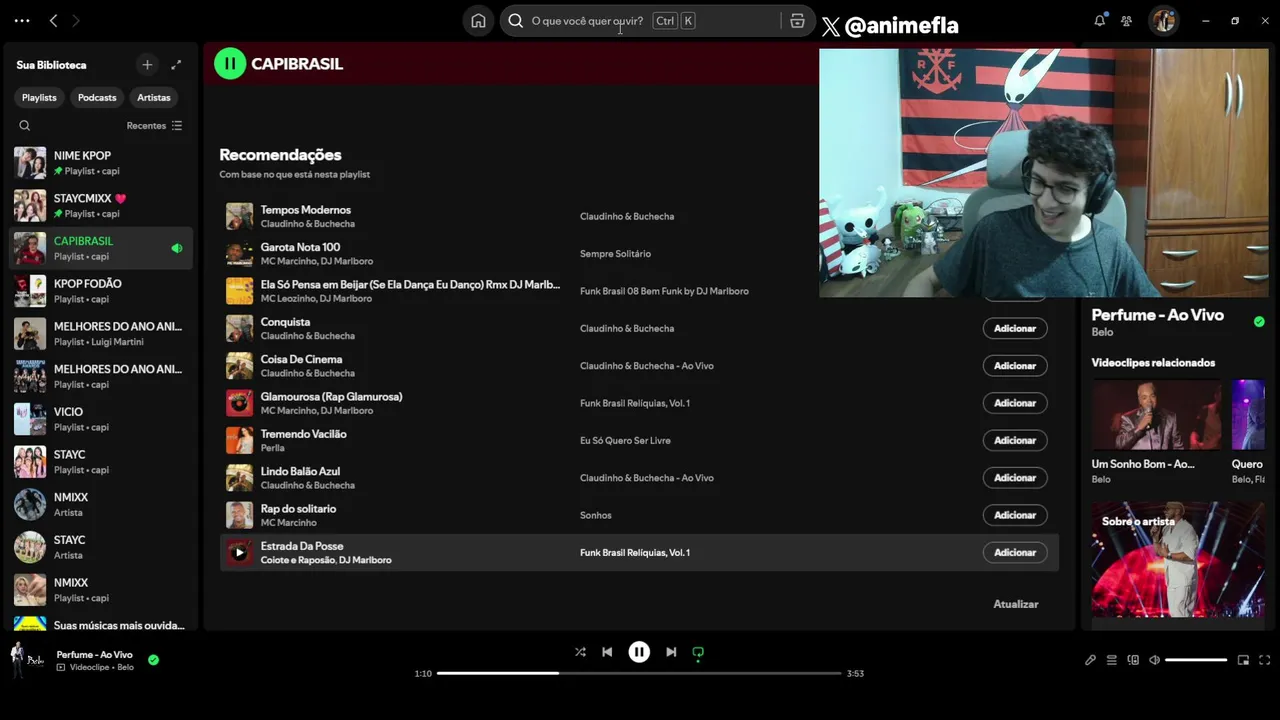Add Rap do solitario to playlist
1280x720 pixels.
coord(1015,515)
